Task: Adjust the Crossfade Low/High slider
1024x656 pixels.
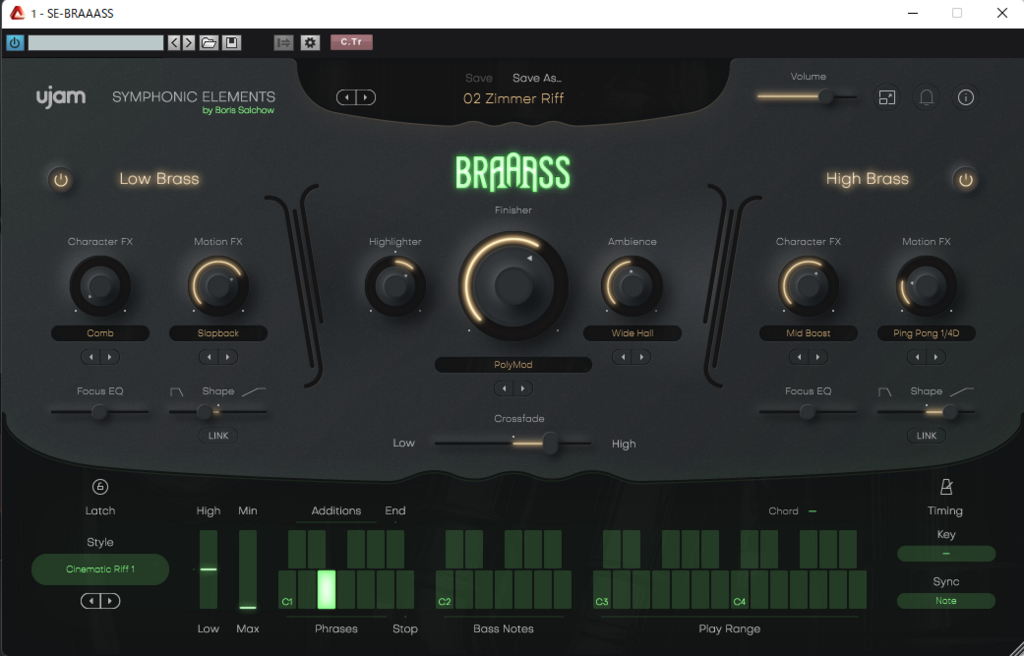Action: 513,443
